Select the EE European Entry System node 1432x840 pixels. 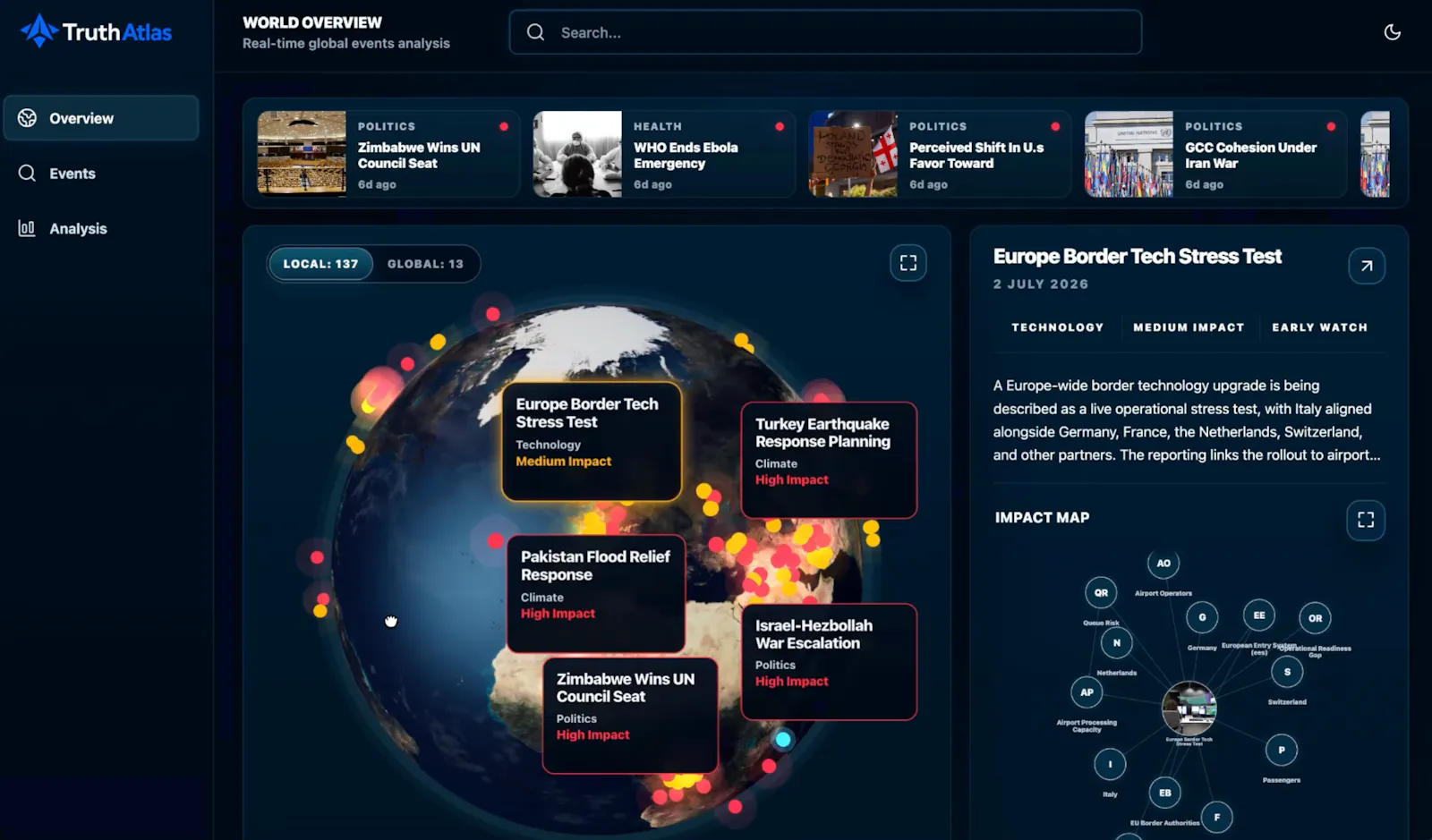tap(1259, 615)
